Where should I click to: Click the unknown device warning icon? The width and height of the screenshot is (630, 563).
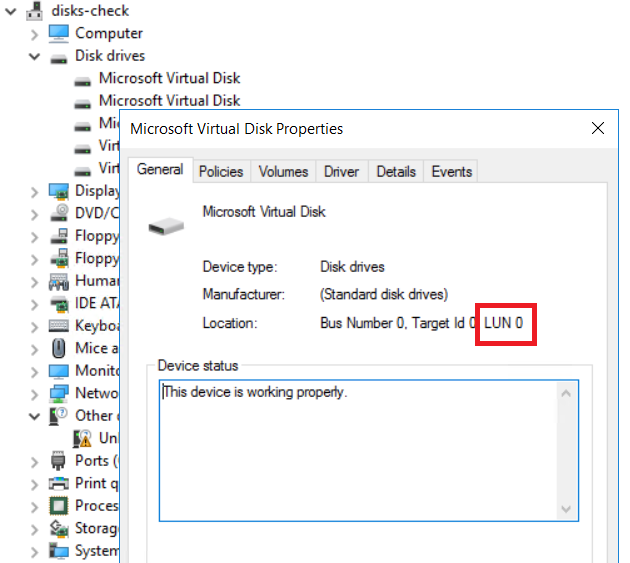point(82,438)
